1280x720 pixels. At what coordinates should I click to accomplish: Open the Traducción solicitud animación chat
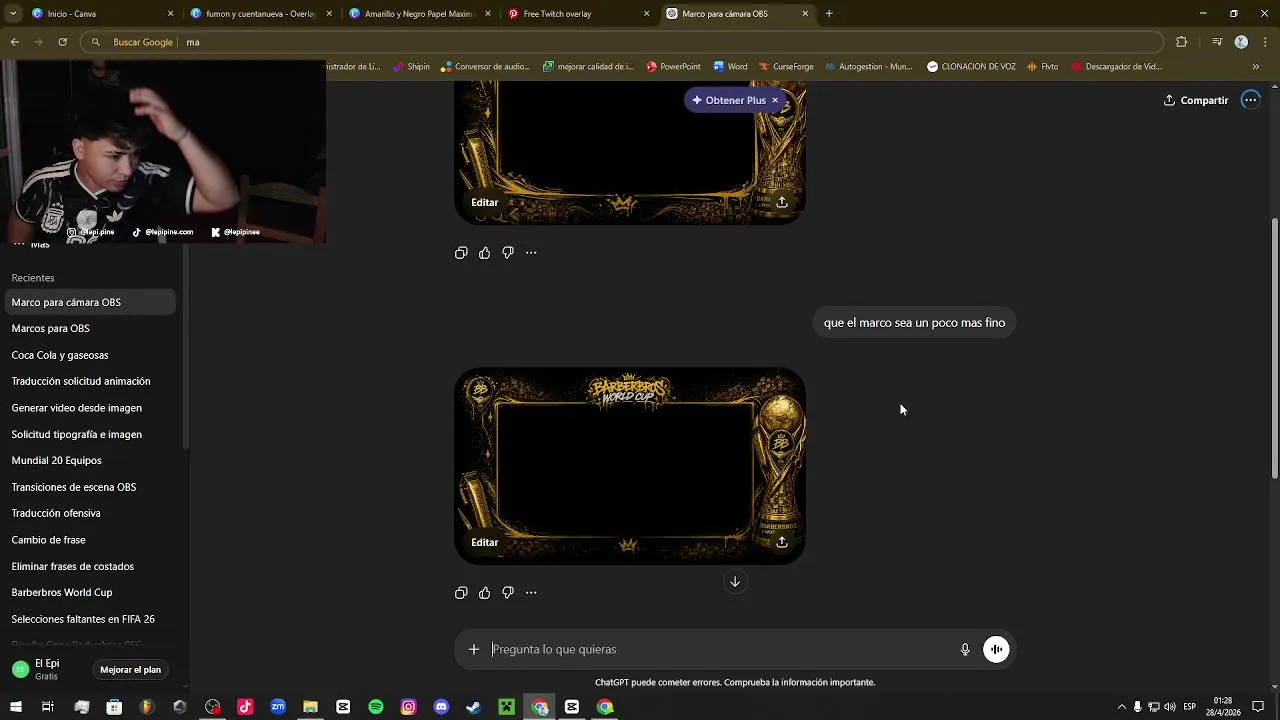tap(88, 381)
